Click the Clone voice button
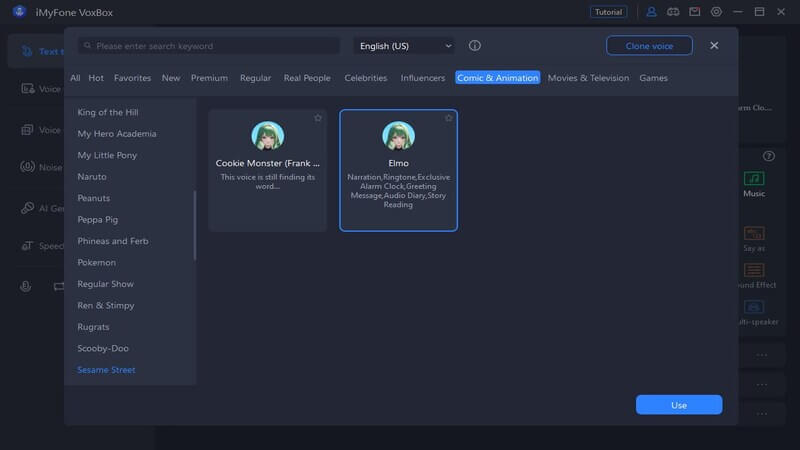Image resolution: width=800 pixels, height=450 pixels. [649, 45]
